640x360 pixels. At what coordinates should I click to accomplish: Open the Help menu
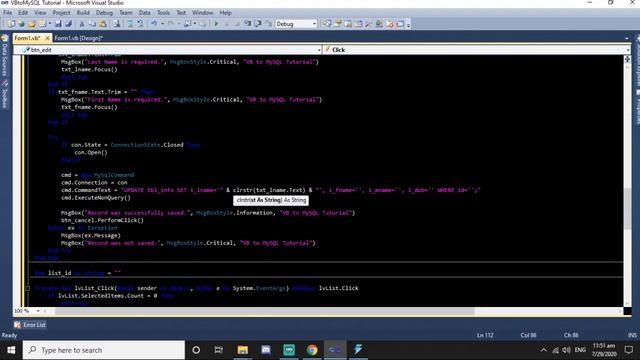225,13
